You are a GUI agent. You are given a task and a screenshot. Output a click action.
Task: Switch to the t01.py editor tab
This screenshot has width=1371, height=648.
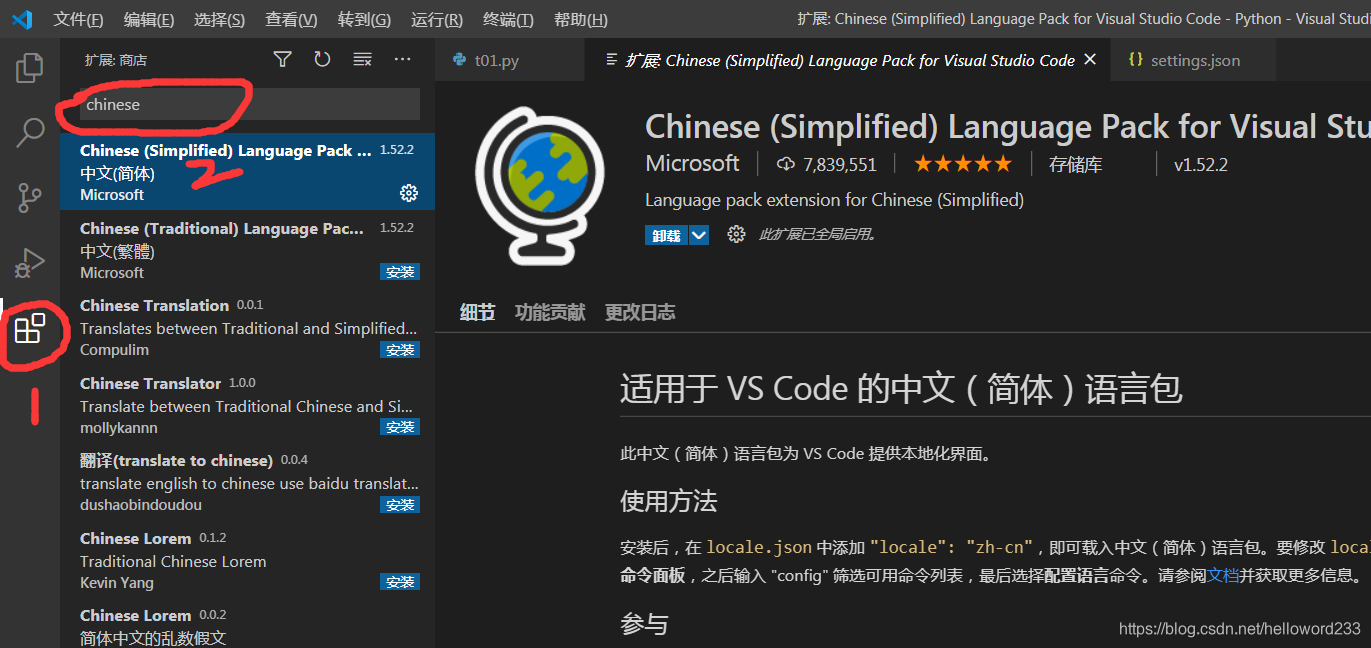click(510, 60)
